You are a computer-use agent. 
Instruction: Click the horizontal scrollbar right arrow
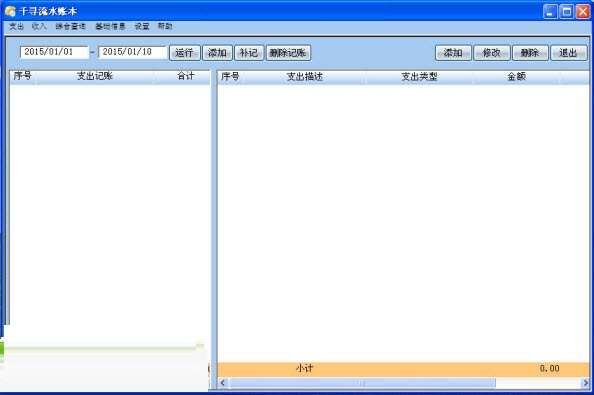[586, 383]
